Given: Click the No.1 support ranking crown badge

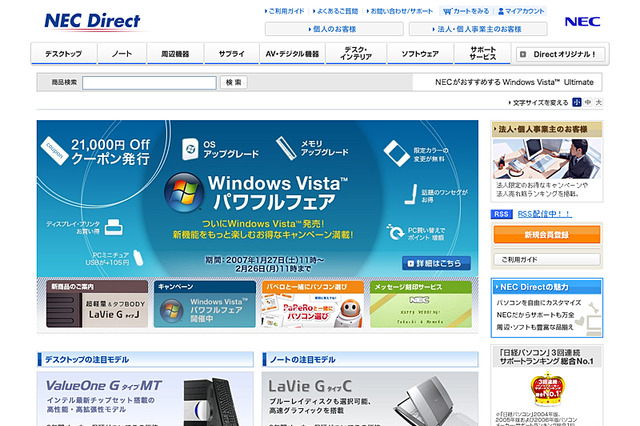Looking at the screenshot, I should point(547,388).
